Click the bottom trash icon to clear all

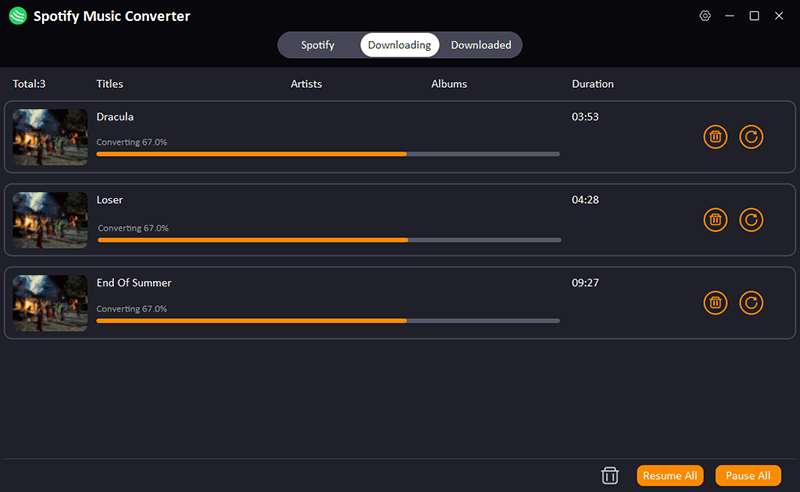[x=610, y=476]
